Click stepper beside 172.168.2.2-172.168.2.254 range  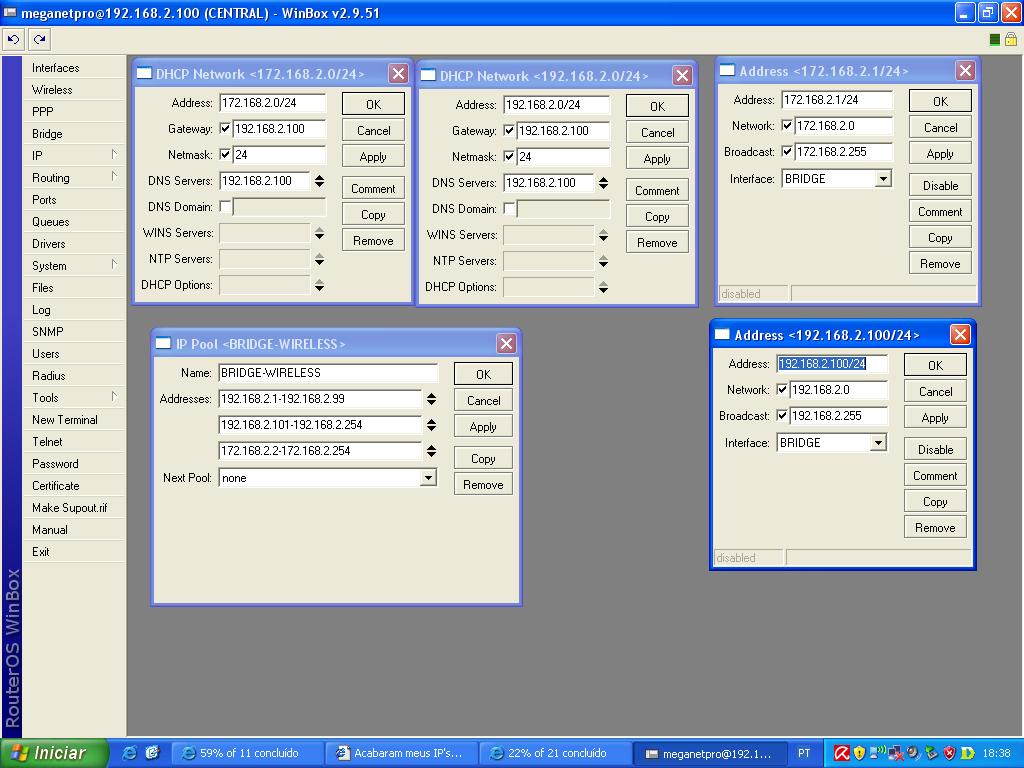432,451
